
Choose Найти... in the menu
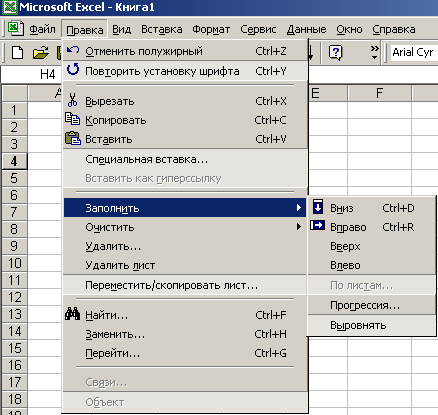coord(185,315)
